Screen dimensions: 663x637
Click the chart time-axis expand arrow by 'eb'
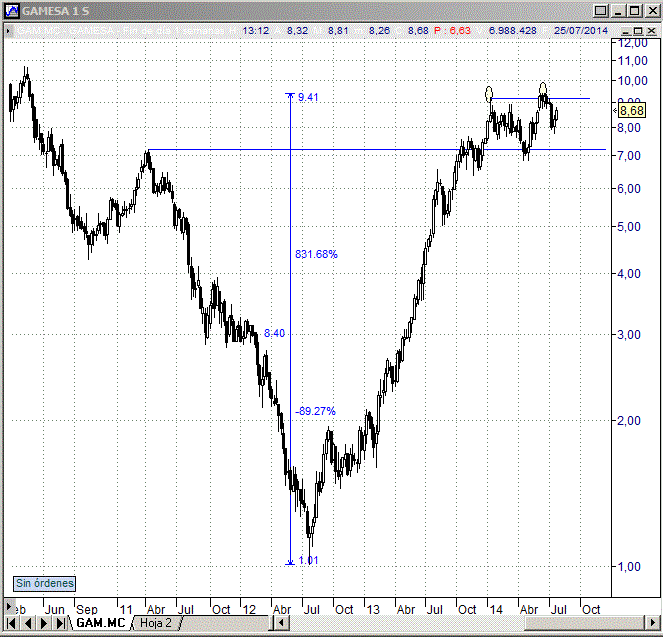point(8,607)
